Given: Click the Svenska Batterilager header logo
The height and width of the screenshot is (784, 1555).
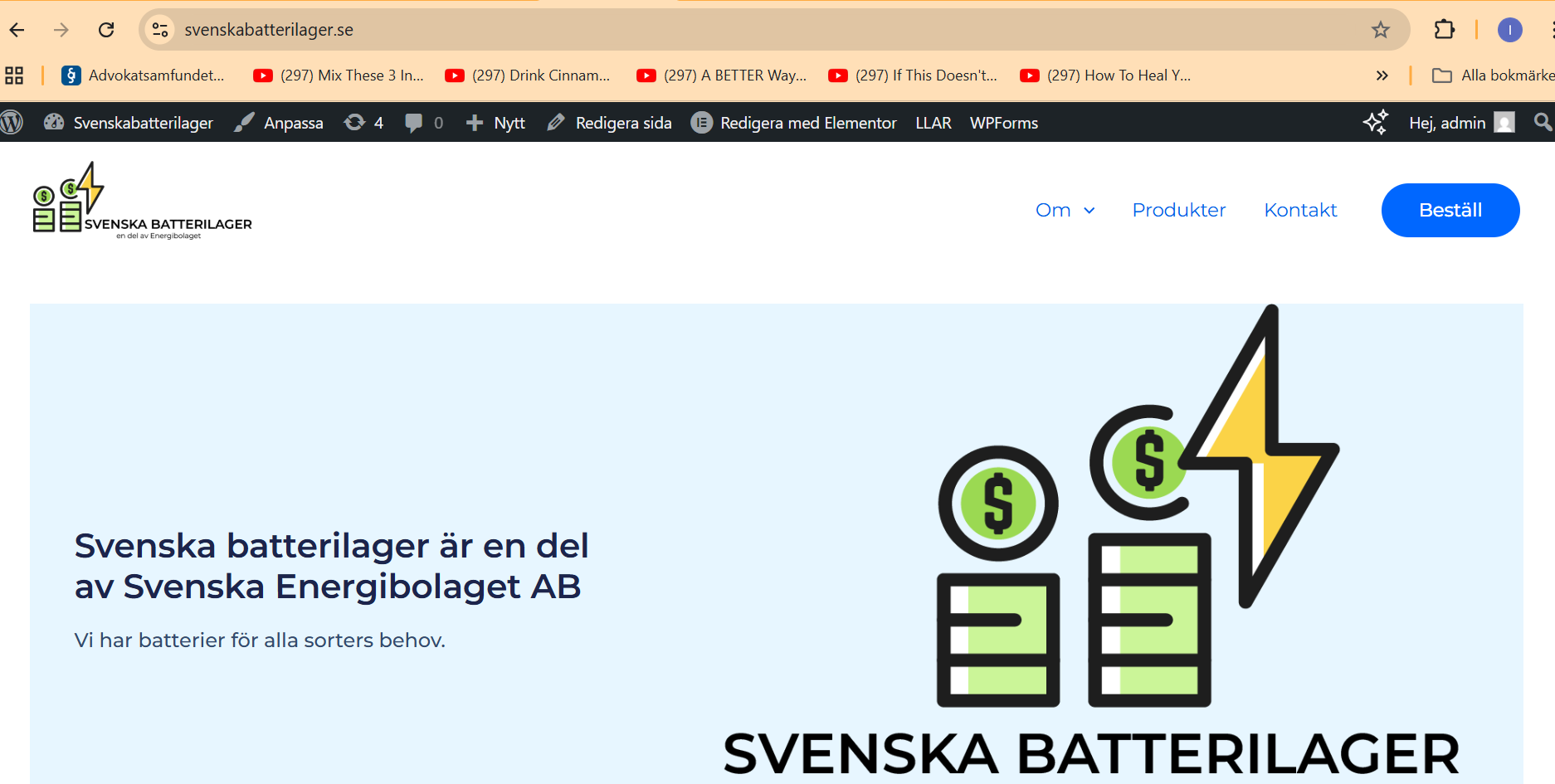Looking at the screenshot, I should tap(142, 202).
